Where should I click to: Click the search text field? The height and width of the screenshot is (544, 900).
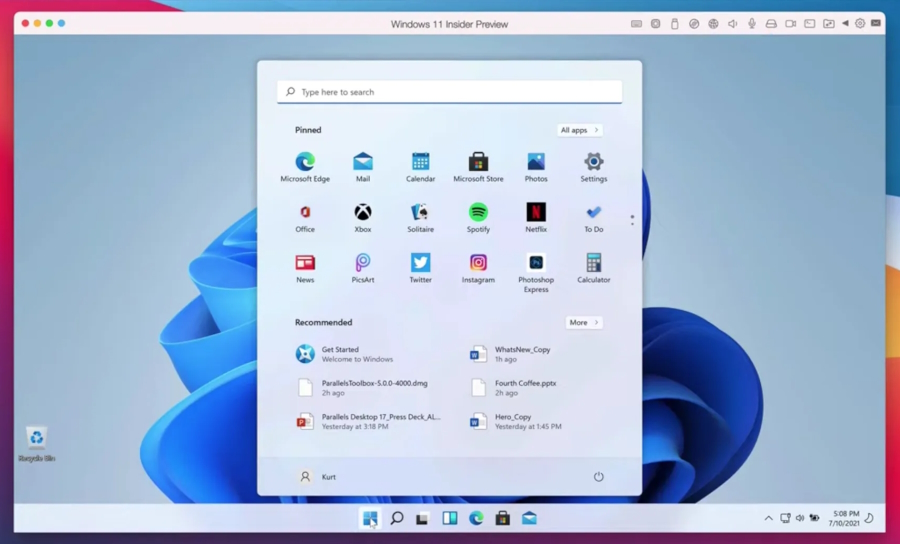point(450,92)
